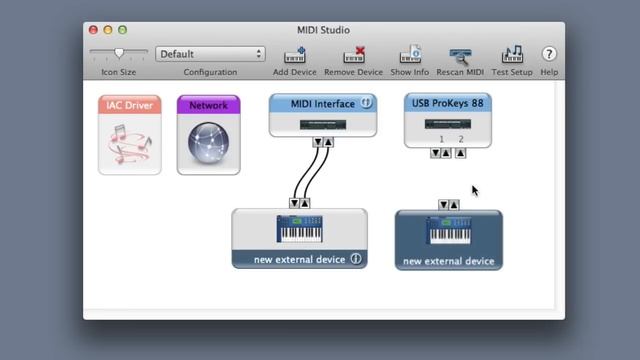The height and width of the screenshot is (360, 640).
Task: Click the info button on MIDI Interface
Action: [366, 103]
